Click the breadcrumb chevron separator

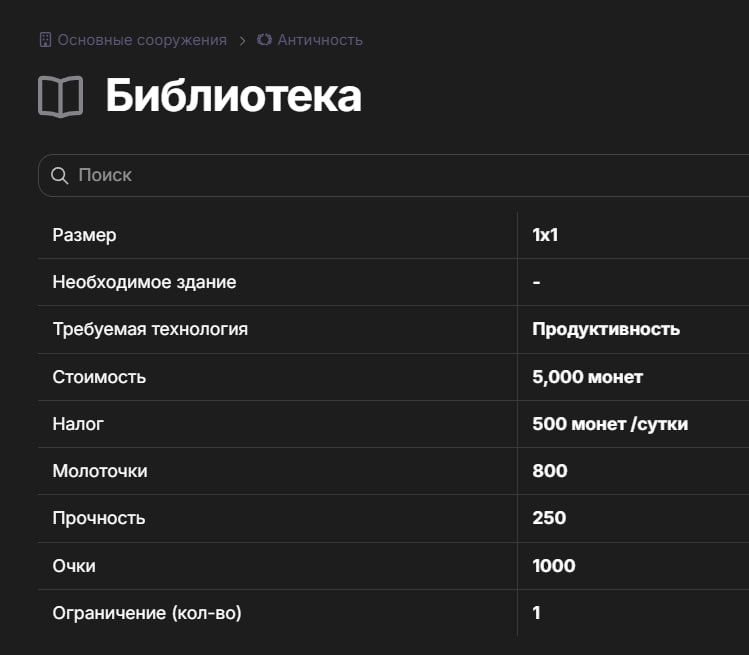click(x=243, y=41)
